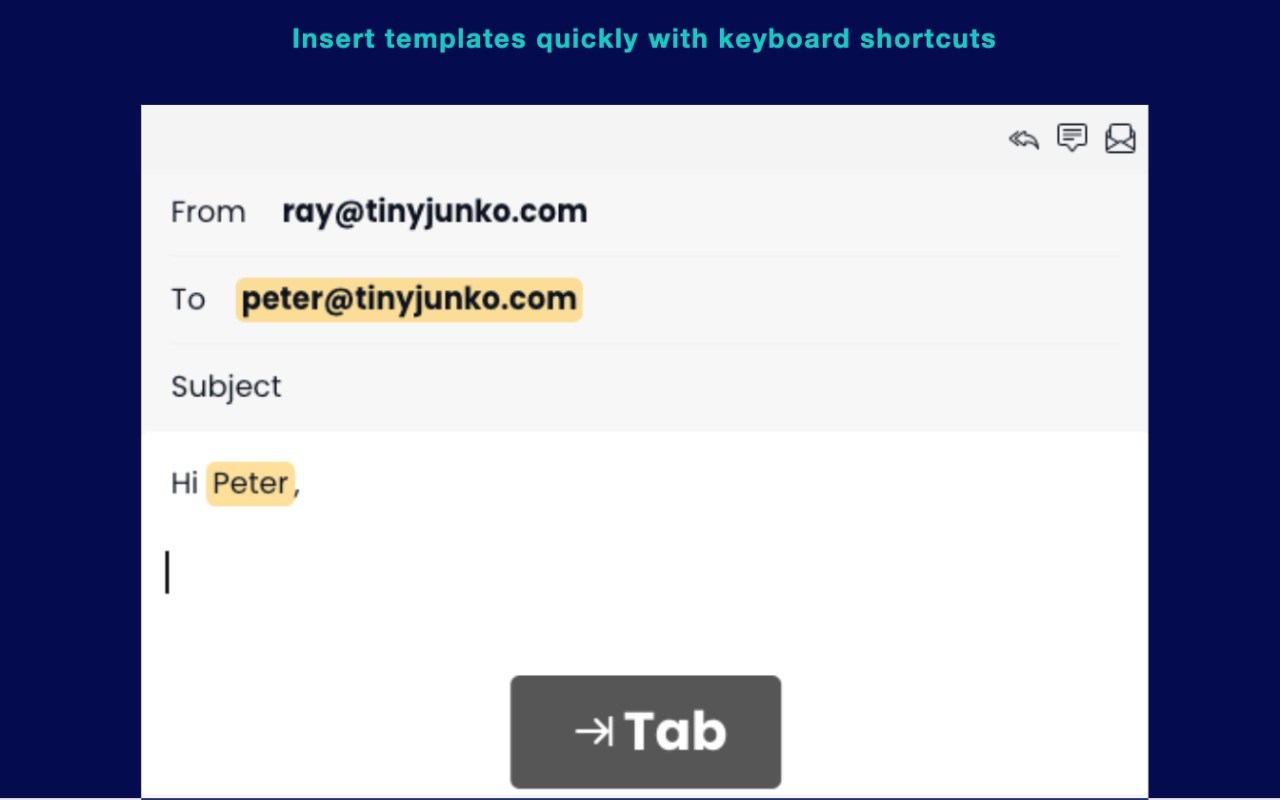Click empty space right of the To recipient
The width and height of the screenshot is (1280, 800).
850,299
